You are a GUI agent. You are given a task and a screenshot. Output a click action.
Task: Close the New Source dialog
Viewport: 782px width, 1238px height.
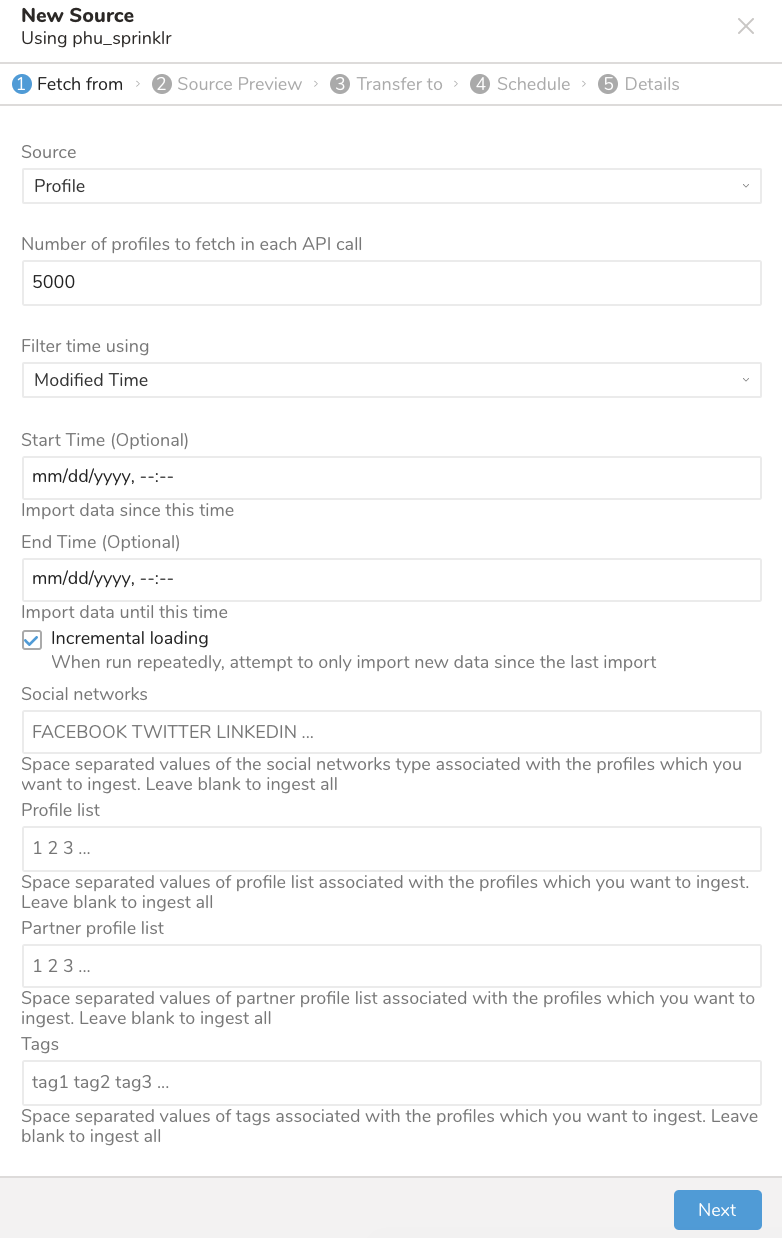coord(746,27)
